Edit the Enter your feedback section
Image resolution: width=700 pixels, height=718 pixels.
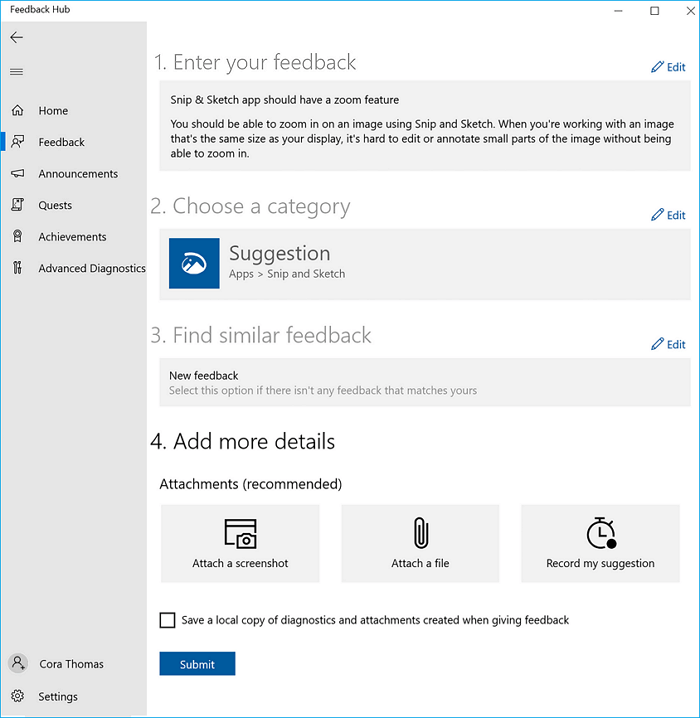pos(668,67)
